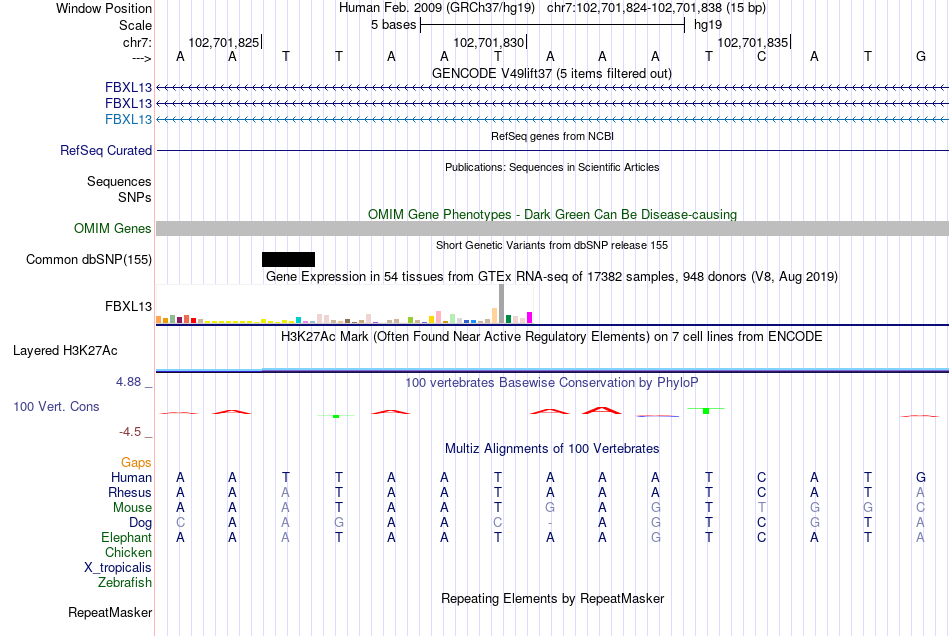Open the RefSeq Curated track label
This screenshot has height=636, width=950.
[x=105, y=150]
